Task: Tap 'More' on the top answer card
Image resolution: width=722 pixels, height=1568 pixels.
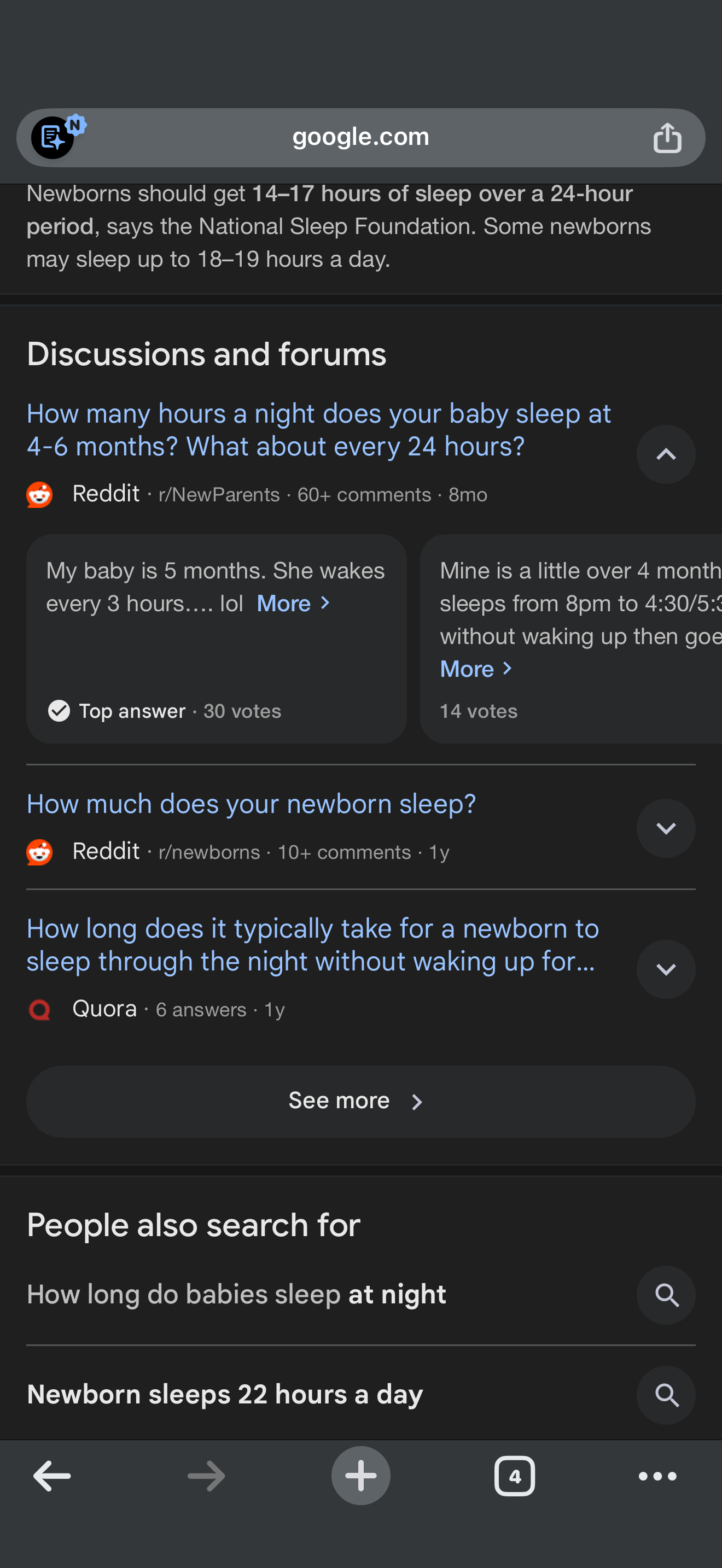Action: pos(293,604)
